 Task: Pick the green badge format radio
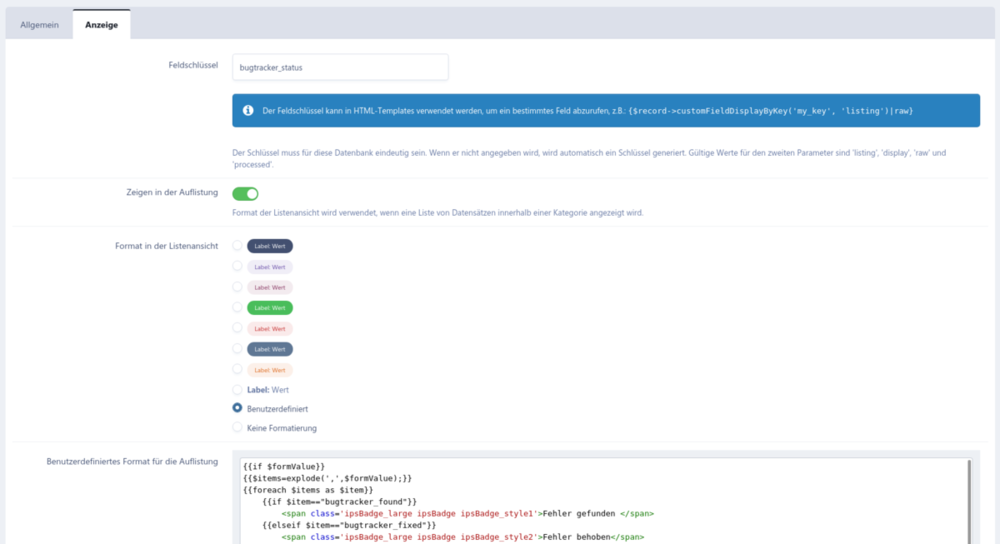237,307
